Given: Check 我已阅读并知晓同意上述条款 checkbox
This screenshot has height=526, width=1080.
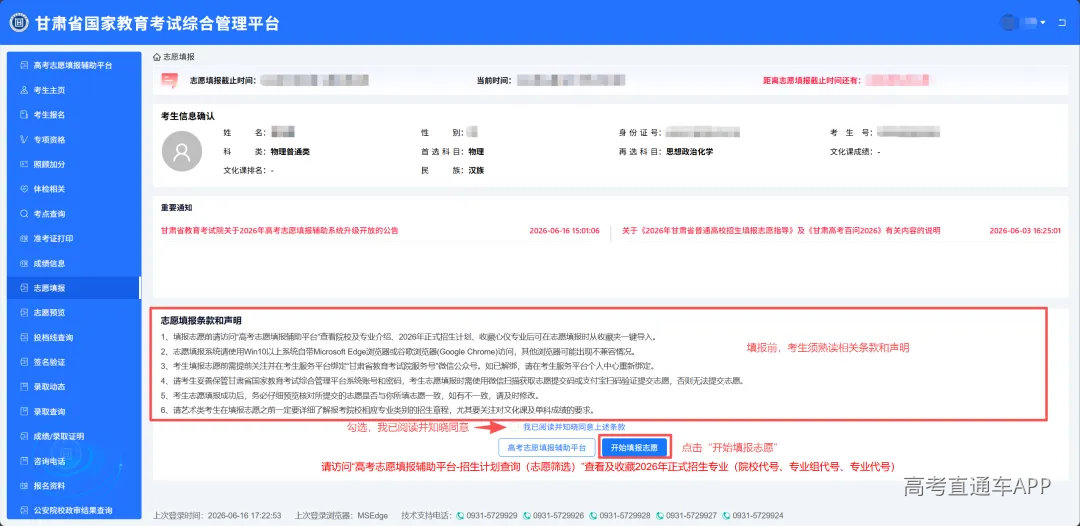Looking at the screenshot, I should [x=515, y=427].
